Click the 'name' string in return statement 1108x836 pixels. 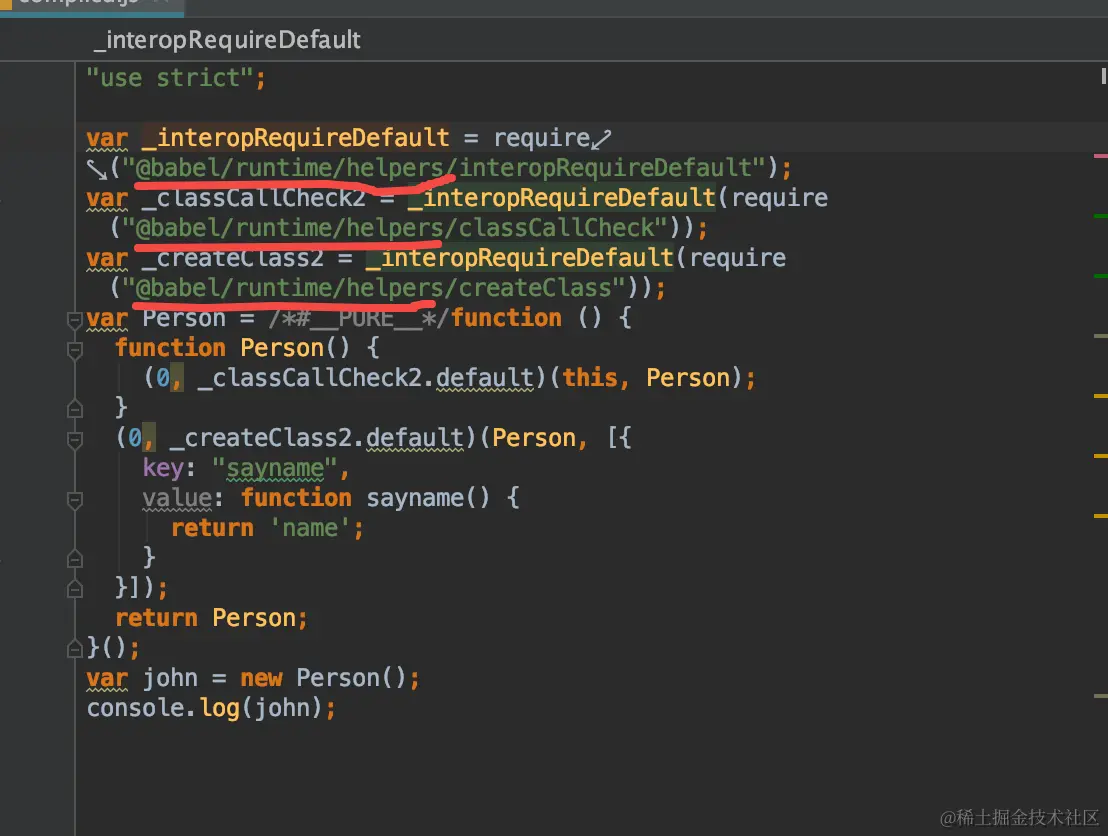pyautogui.click(x=310, y=528)
